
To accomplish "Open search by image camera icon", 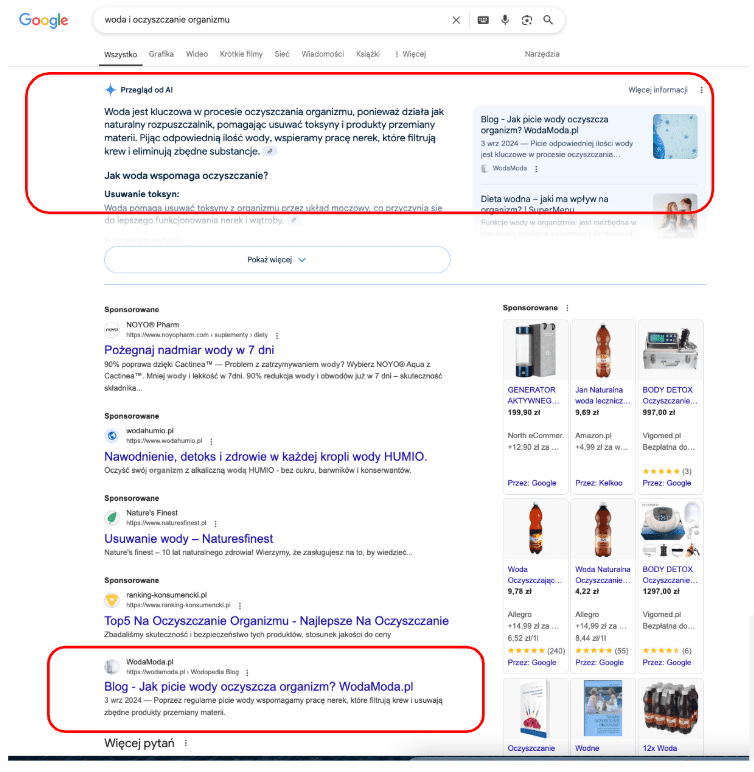I will pyautogui.click(x=527, y=20).
